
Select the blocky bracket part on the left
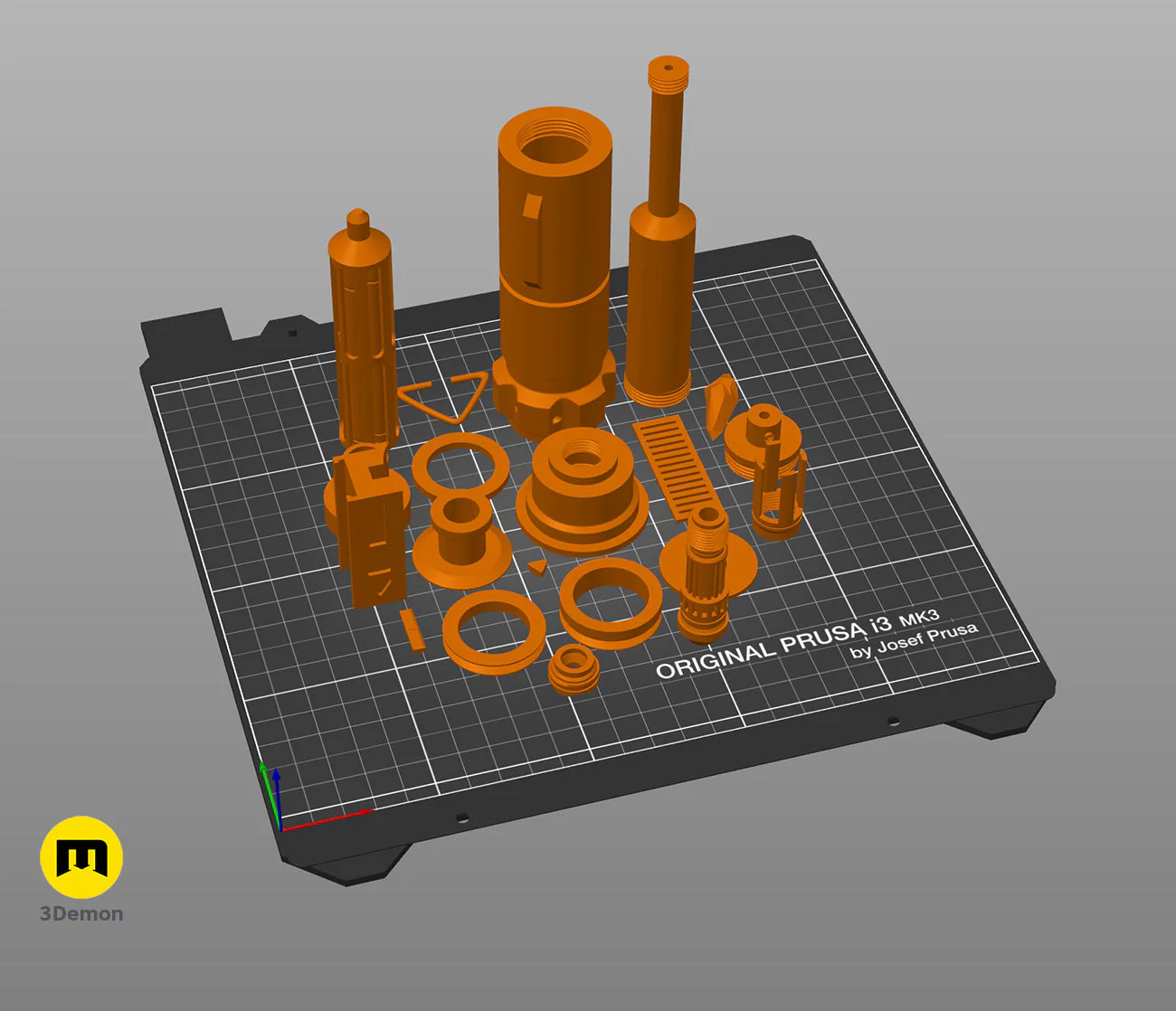point(368,524)
